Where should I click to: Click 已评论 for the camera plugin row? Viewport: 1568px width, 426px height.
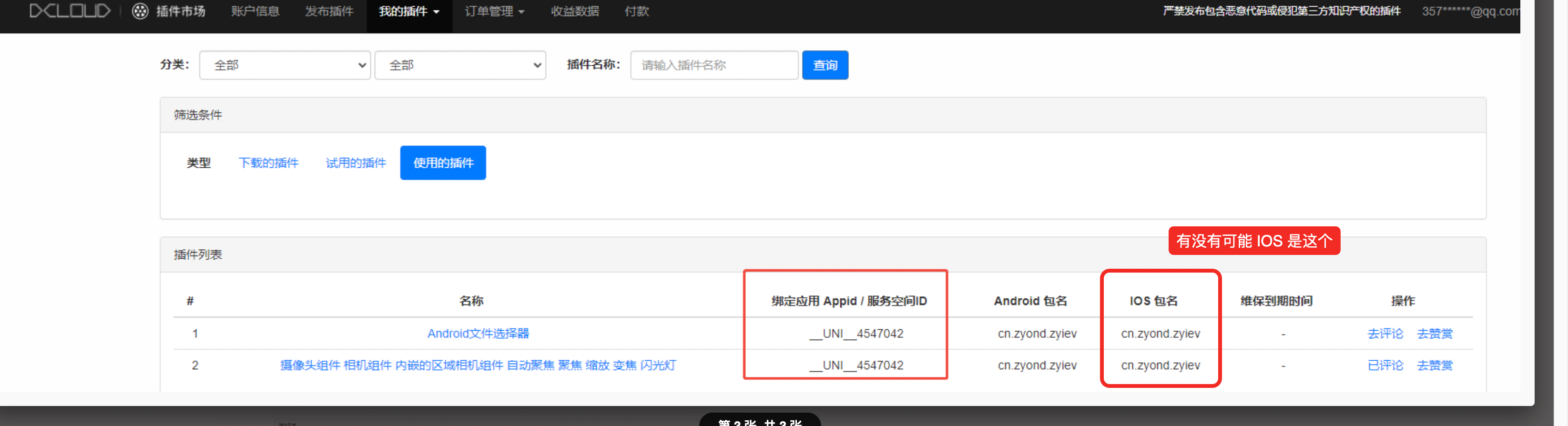point(1385,365)
